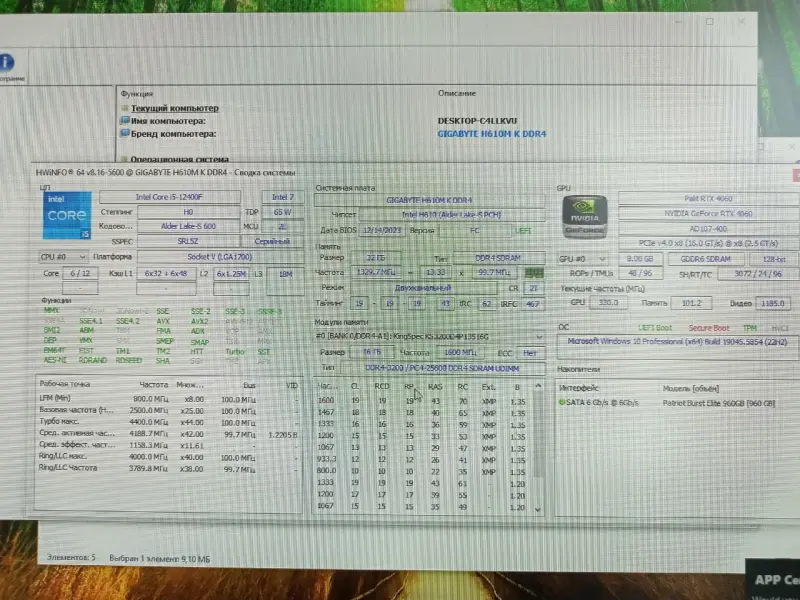Click the timing table scrollbar up arrow
Image resolution: width=800 pixels, height=600 pixels.
(x=538, y=386)
